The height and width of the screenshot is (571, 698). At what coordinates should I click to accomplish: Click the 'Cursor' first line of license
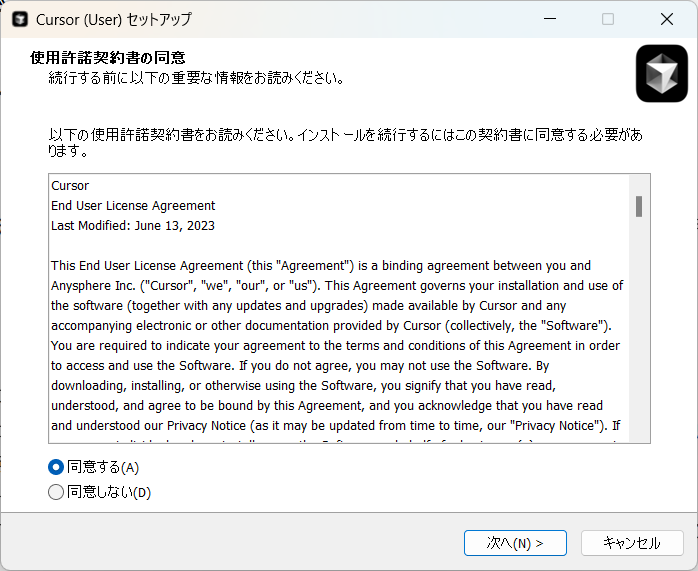[x=70, y=186]
